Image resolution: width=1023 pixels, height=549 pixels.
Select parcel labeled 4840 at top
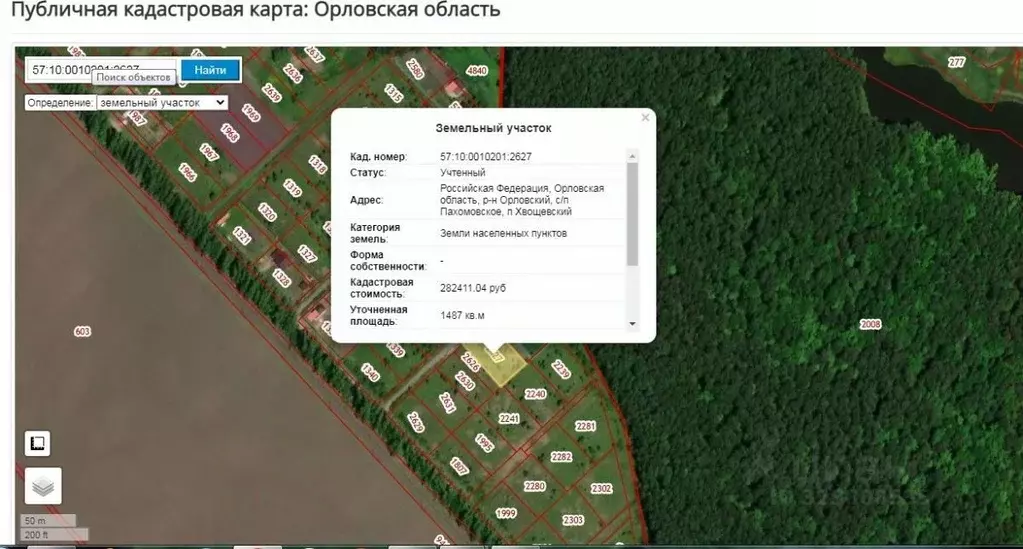coord(477,70)
